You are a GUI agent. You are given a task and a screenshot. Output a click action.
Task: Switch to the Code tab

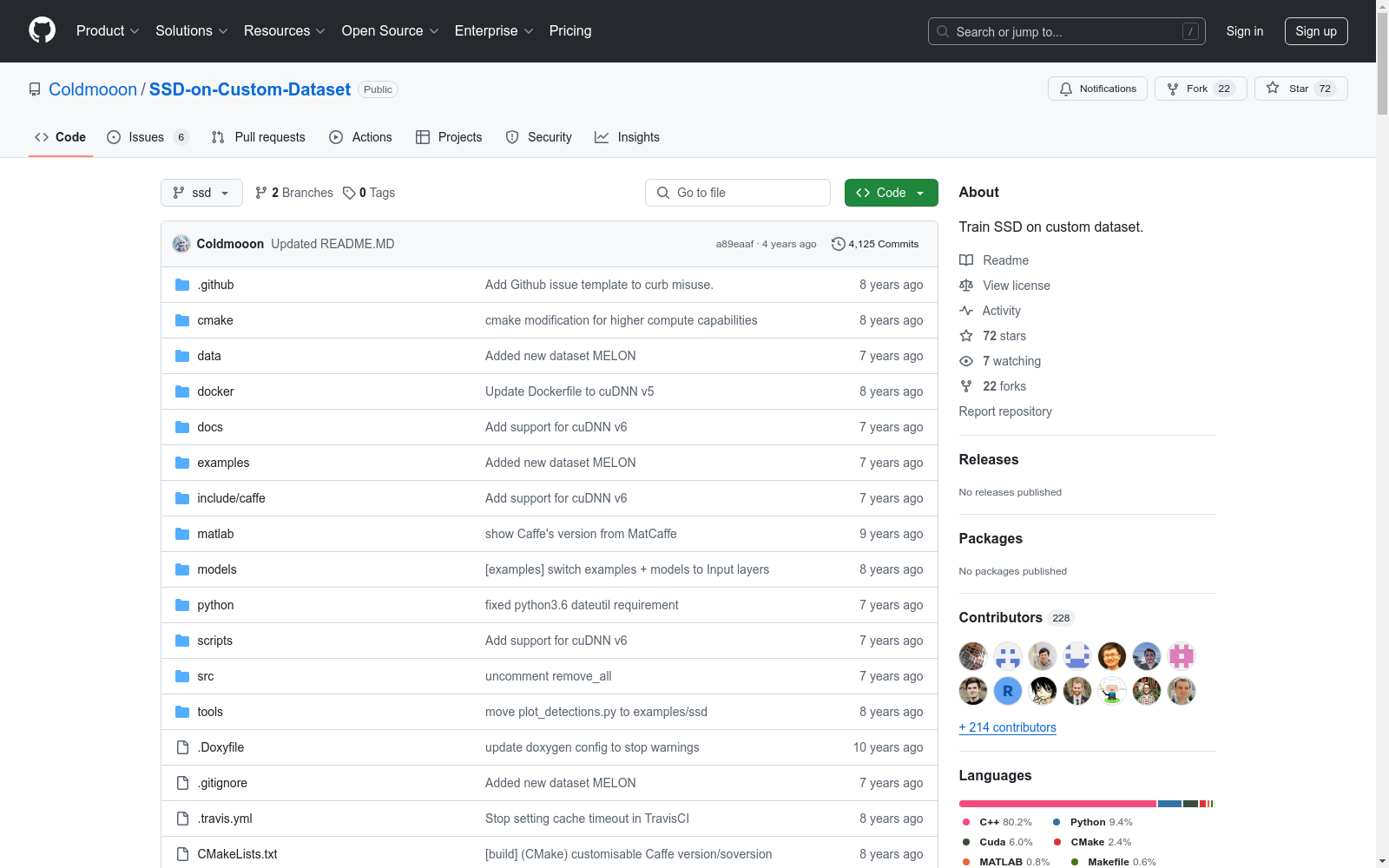pyautogui.click(x=61, y=137)
